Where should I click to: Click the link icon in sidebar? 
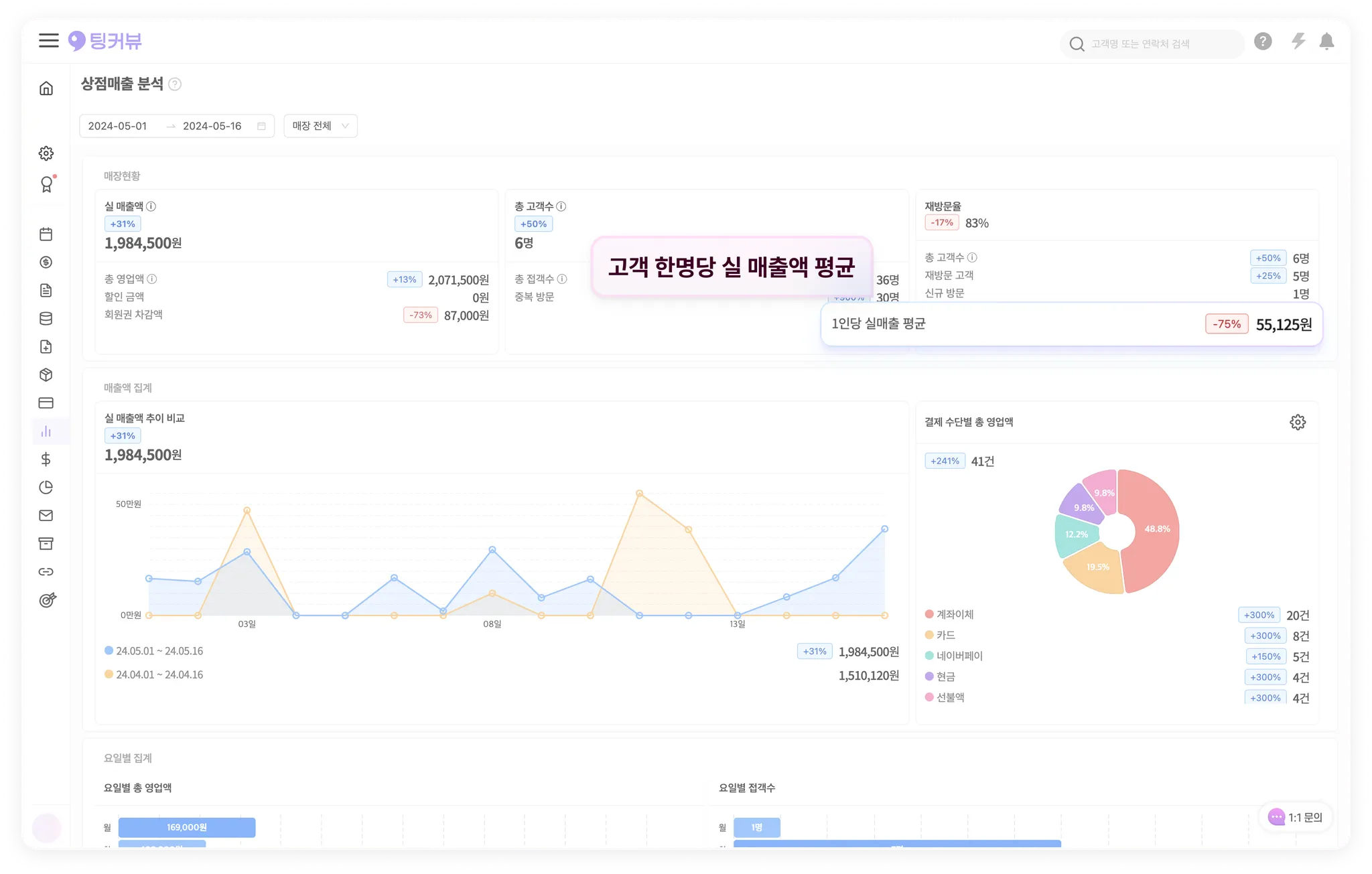click(46, 572)
